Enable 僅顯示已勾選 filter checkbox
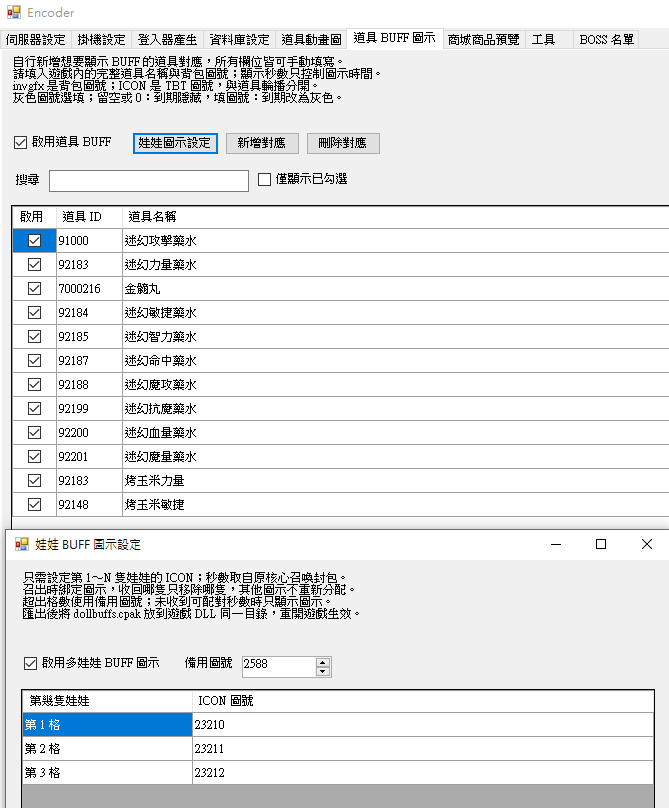This screenshot has height=808, width=669. pos(264,179)
